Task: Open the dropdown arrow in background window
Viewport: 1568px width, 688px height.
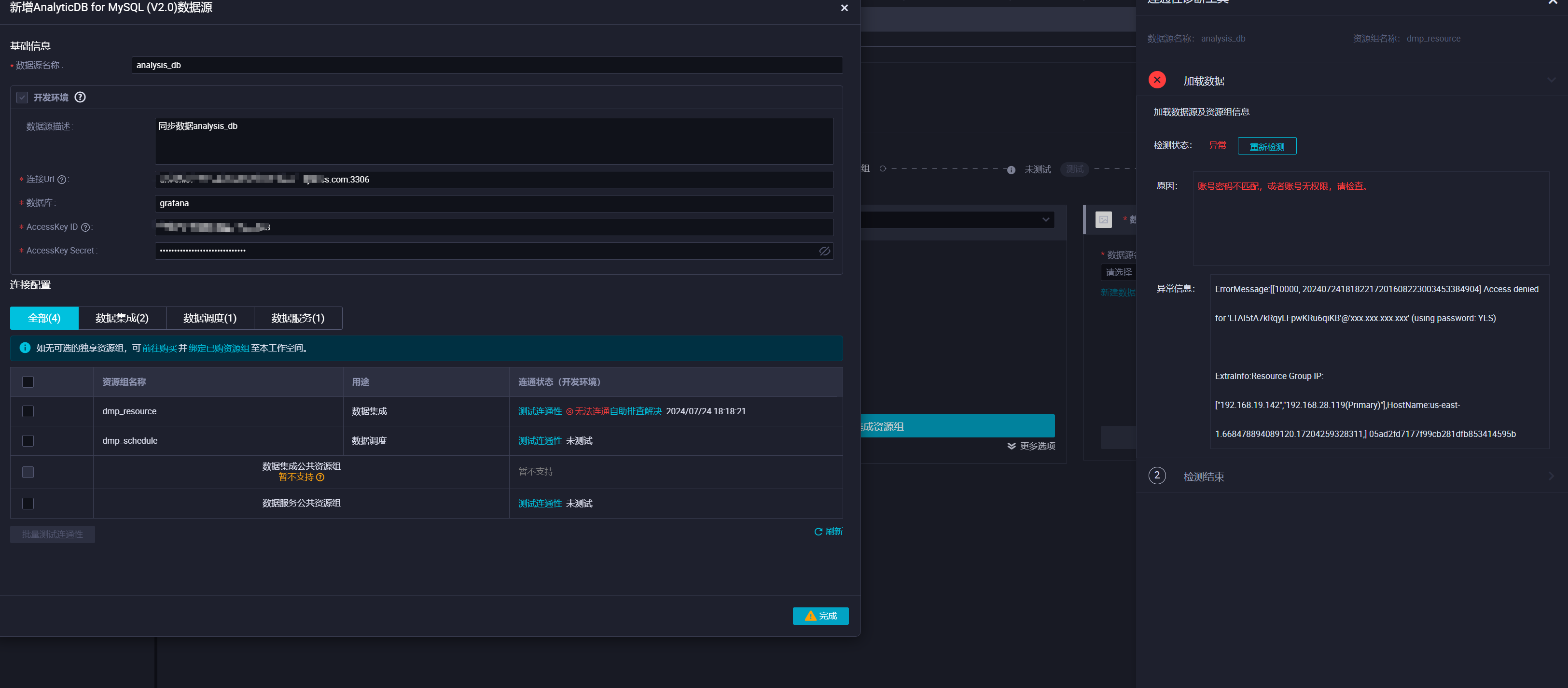Action: point(1045,220)
